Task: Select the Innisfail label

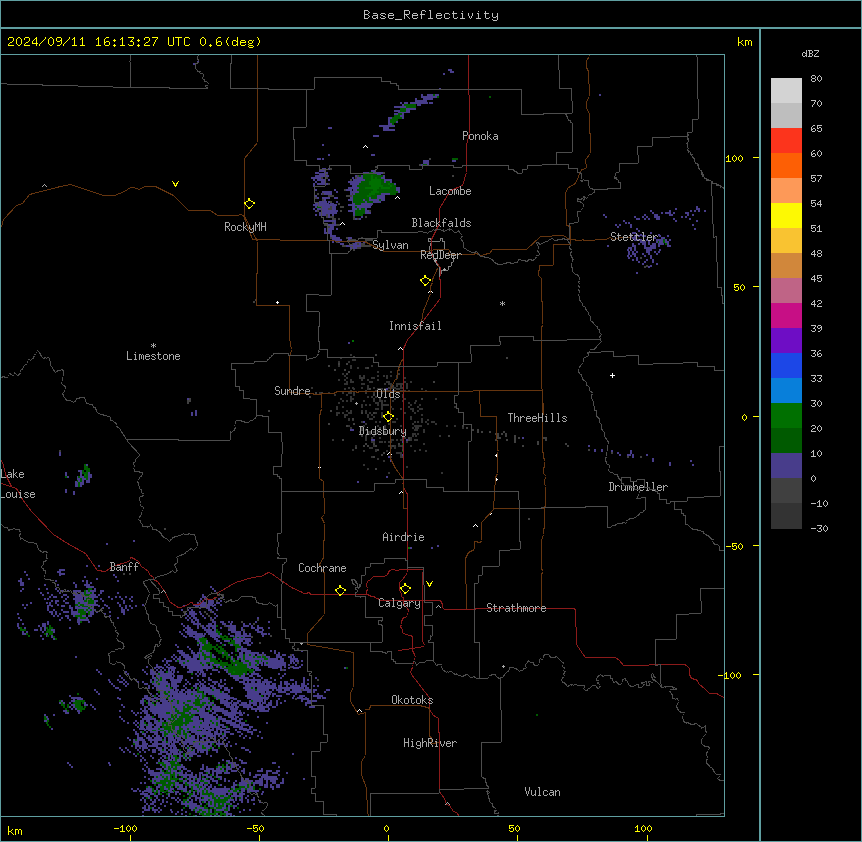Action: coord(415,326)
